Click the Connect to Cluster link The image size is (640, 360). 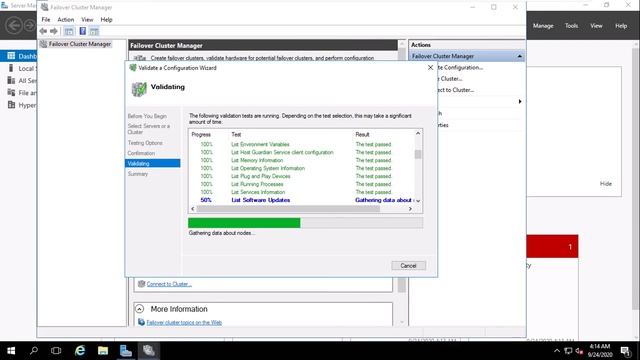coord(169,284)
